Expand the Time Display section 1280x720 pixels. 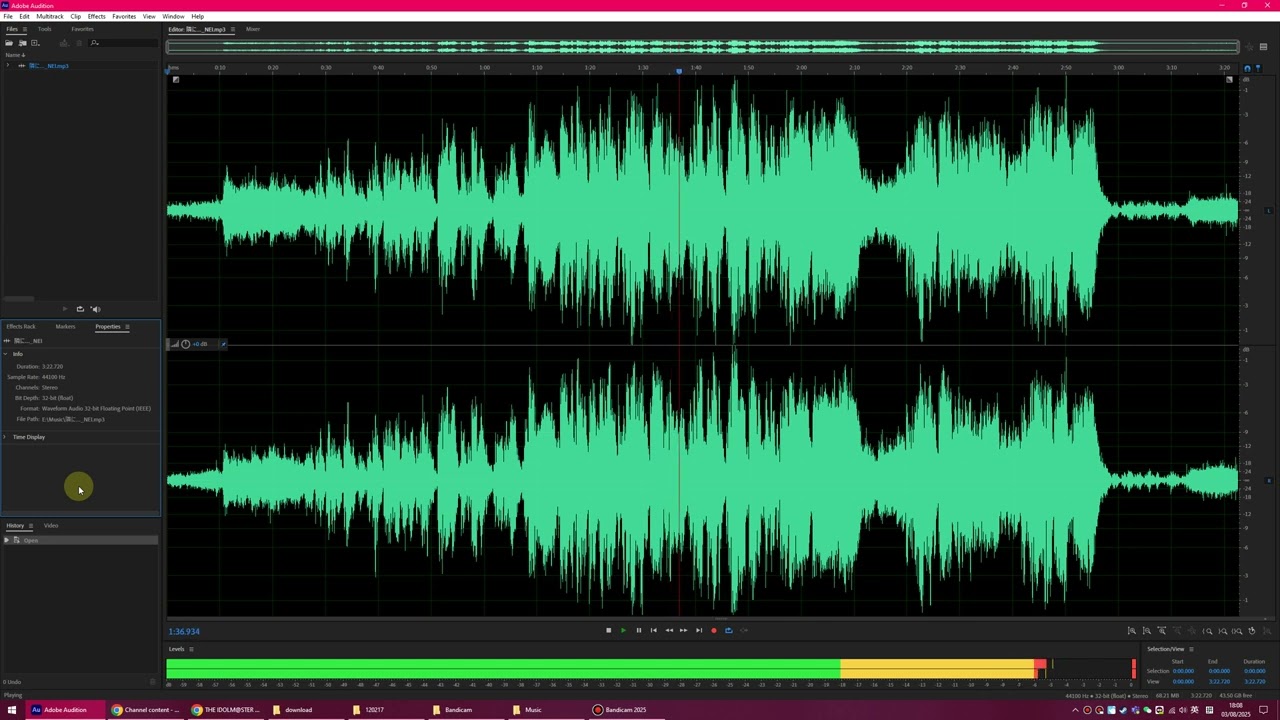point(5,437)
